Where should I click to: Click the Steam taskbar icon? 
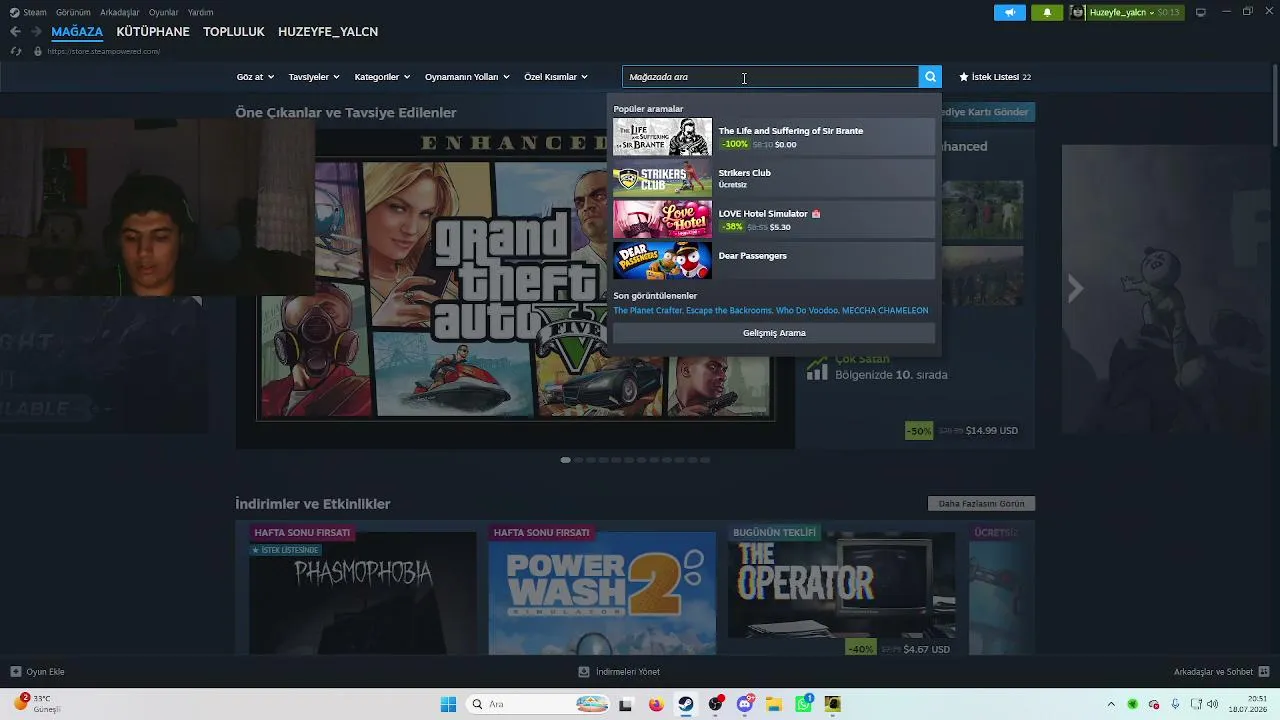(x=685, y=704)
